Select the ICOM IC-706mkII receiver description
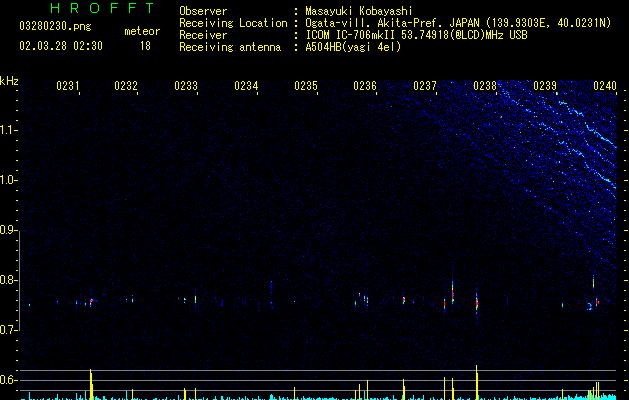 416,35
